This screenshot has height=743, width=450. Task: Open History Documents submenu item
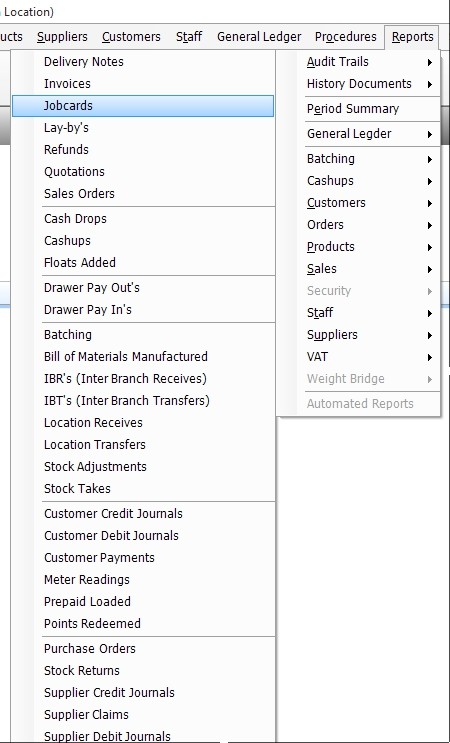pyautogui.click(x=369, y=84)
